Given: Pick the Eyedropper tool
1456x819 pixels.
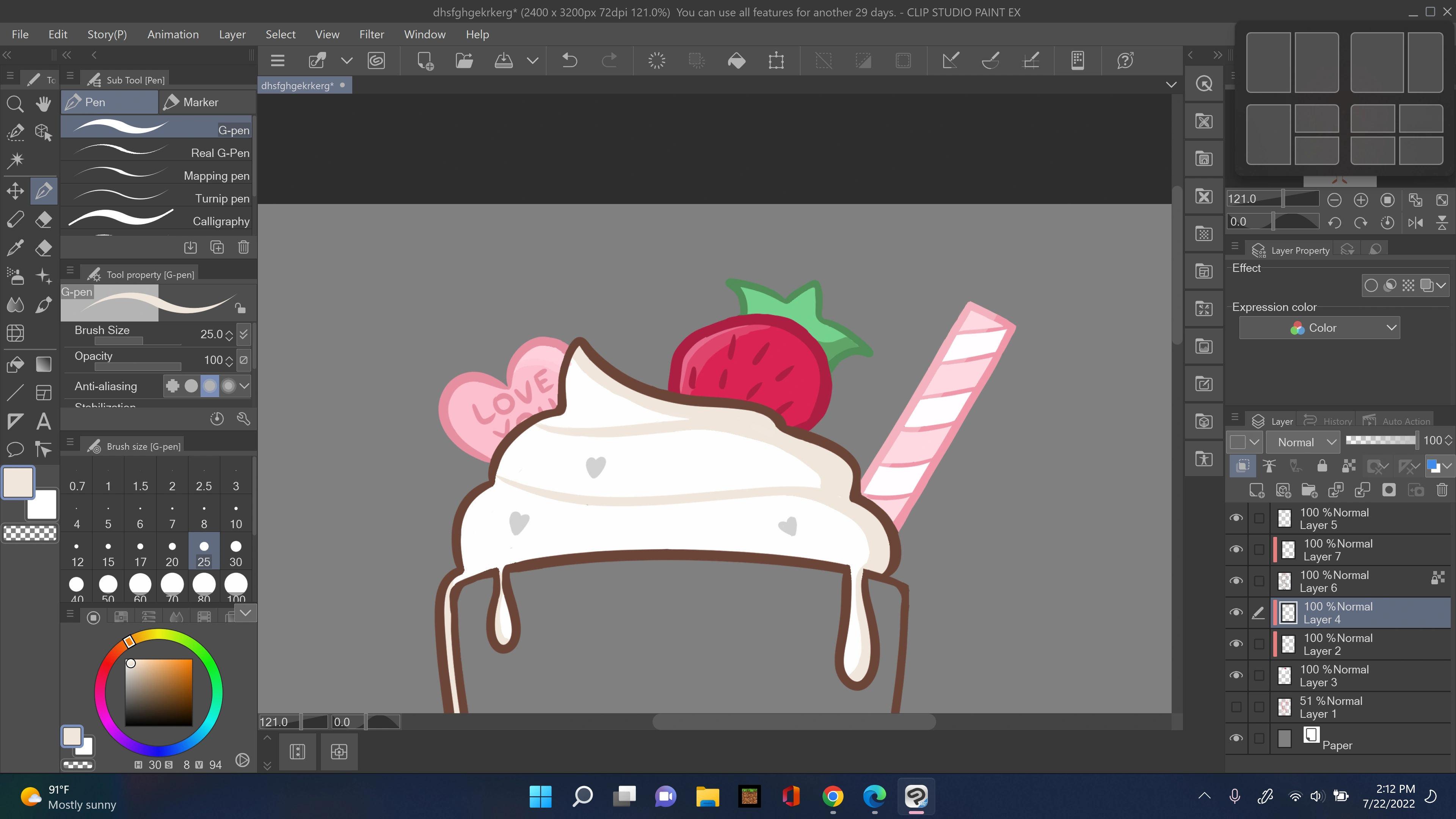Looking at the screenshot, I should point(15,248).
